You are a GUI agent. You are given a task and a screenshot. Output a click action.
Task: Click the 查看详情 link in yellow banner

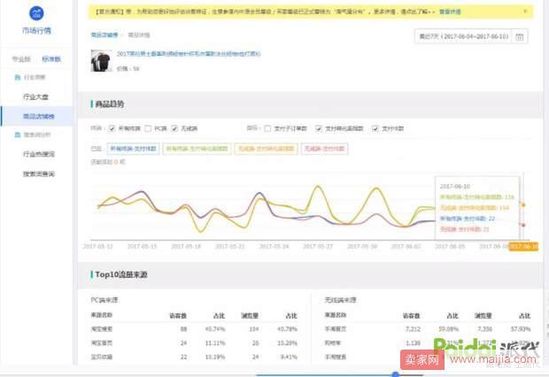450,12
